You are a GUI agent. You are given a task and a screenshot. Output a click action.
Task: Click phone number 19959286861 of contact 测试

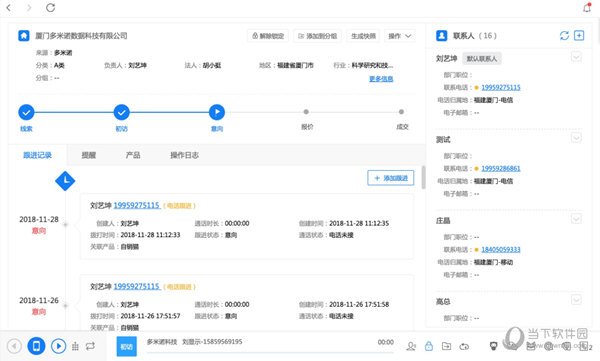pos(501,168)
